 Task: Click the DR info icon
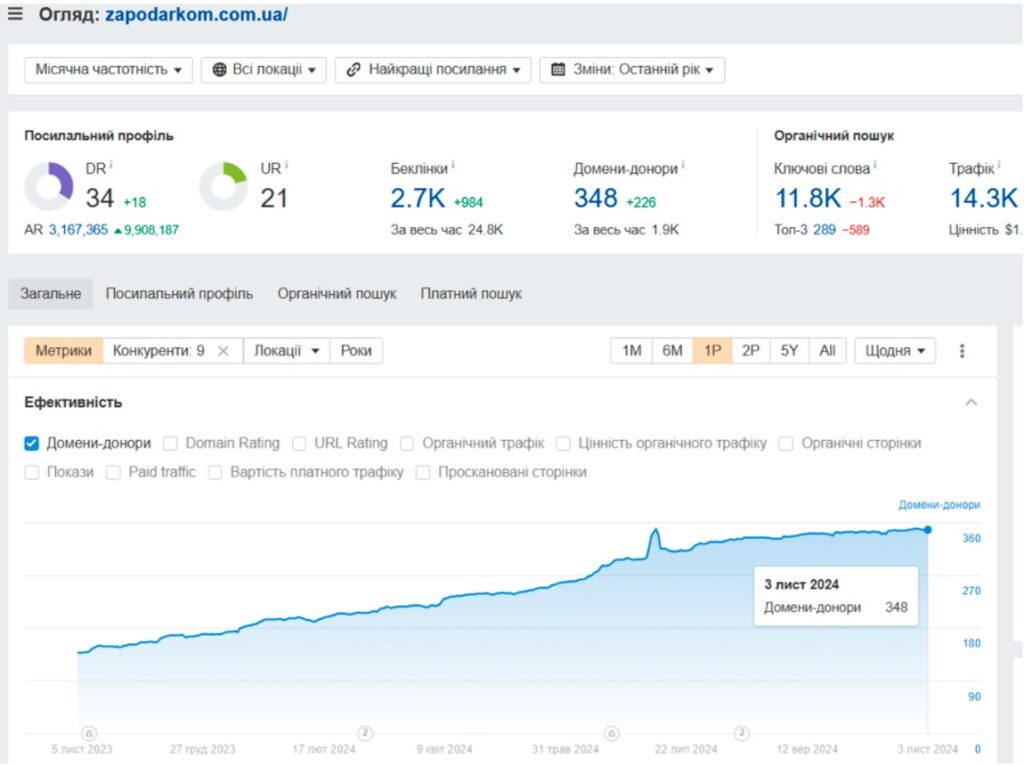coord(111,165)
